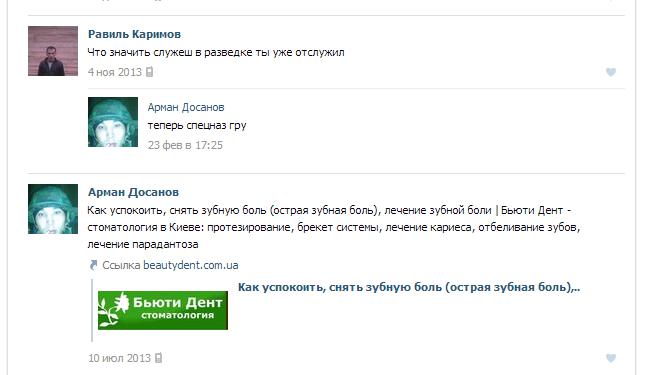Click the mobile device icon beside 4 ноя 2013
Image resolution: width=645 pixels, height=375 pixels.
(x=149, y=72)
